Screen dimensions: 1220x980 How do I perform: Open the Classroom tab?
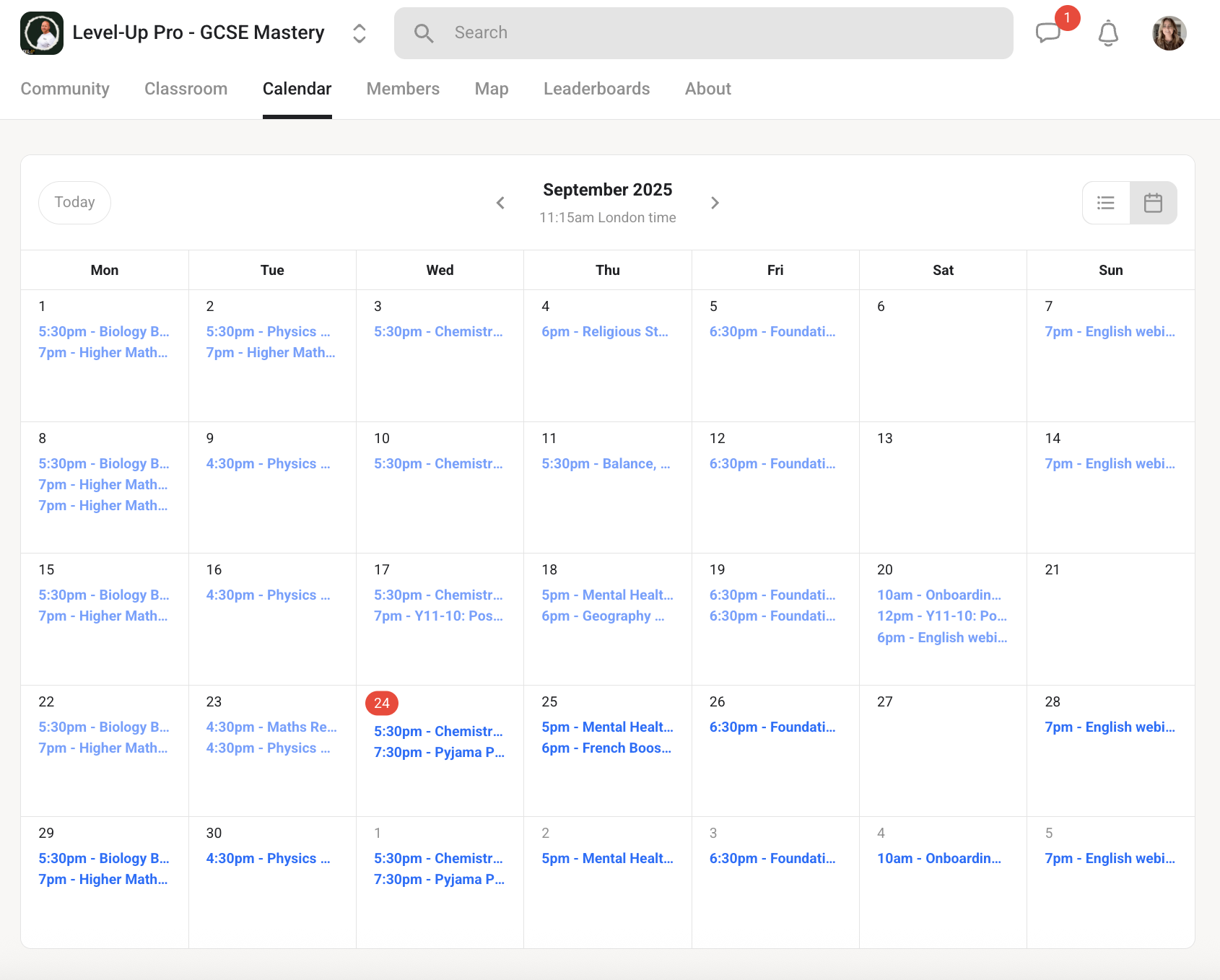pyautogui.click(x=186, y=89)
